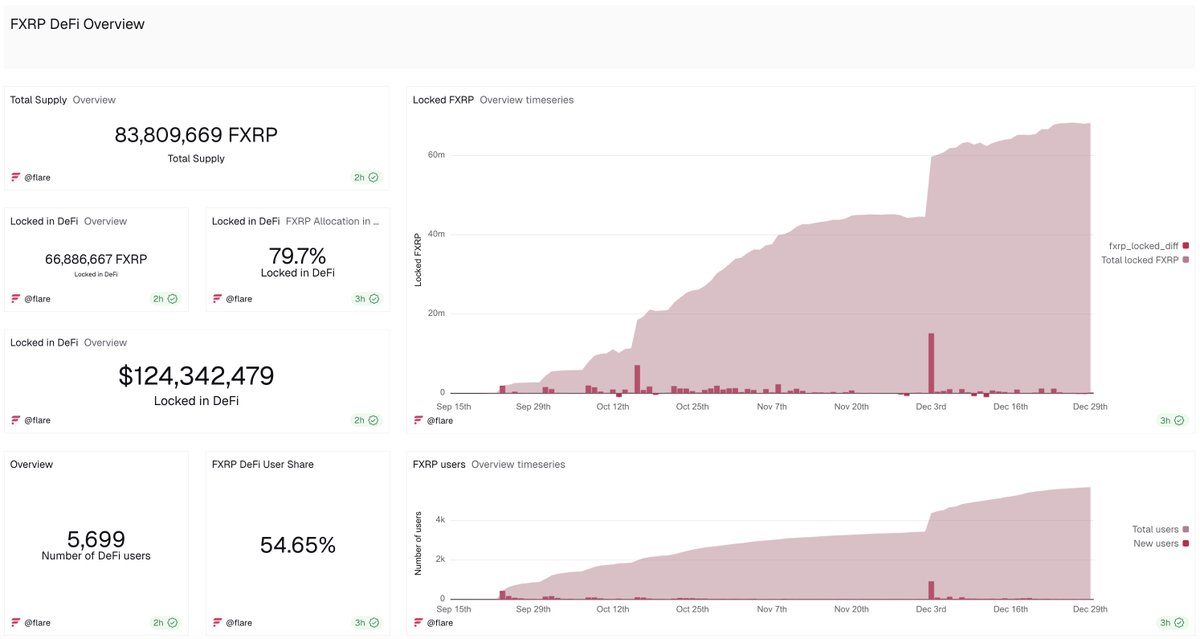
Task: Click the Flare icon on Number of DeFi users card
Action: pos(15,622)
